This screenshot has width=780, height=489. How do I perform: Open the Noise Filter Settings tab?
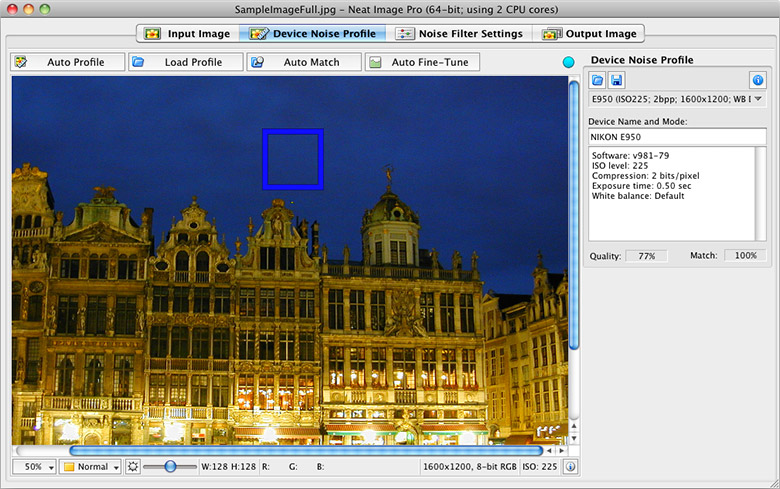pyautogui.click(x=459, y=34)
